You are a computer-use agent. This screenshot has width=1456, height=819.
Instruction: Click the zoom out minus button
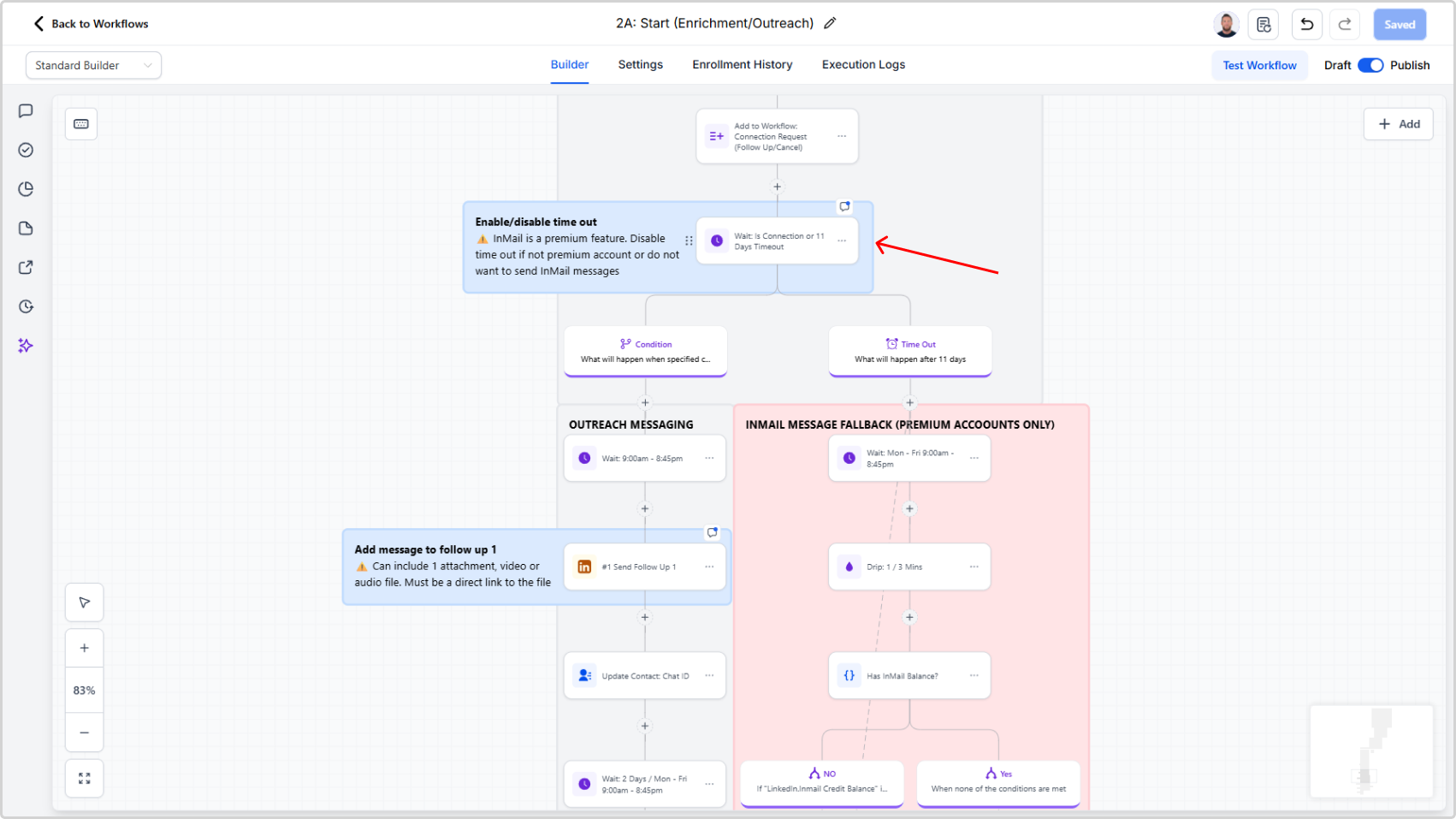coord(84,733)
